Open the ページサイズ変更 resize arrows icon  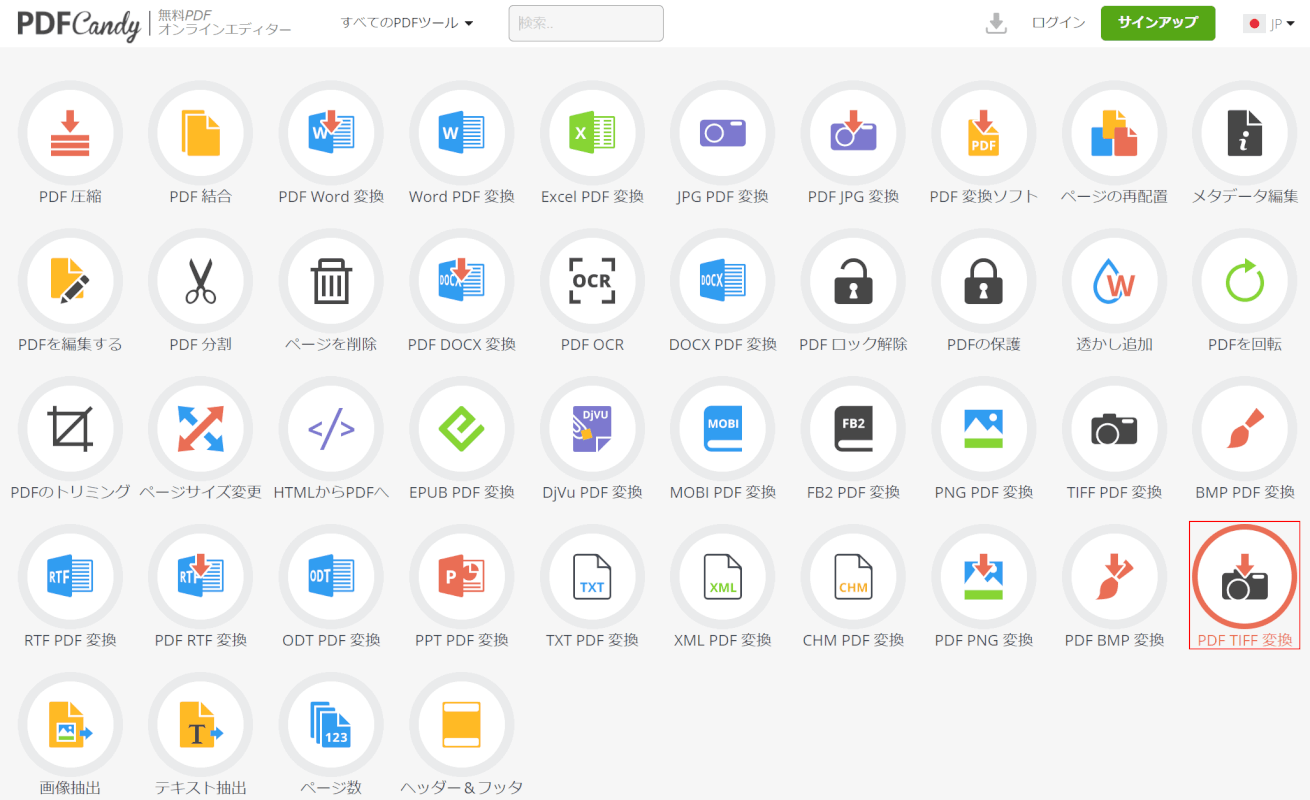click(200, 429)
